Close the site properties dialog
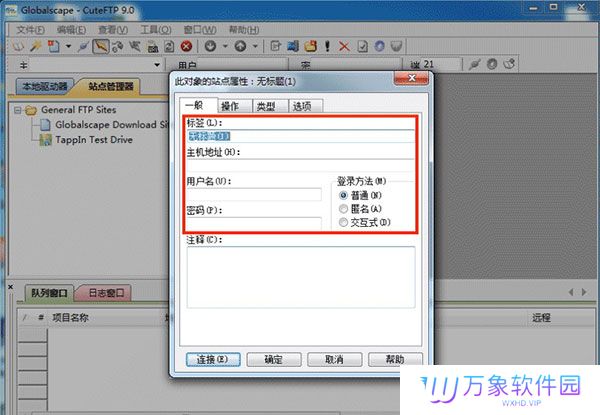 pyautogui.click(x=411, y=78)
